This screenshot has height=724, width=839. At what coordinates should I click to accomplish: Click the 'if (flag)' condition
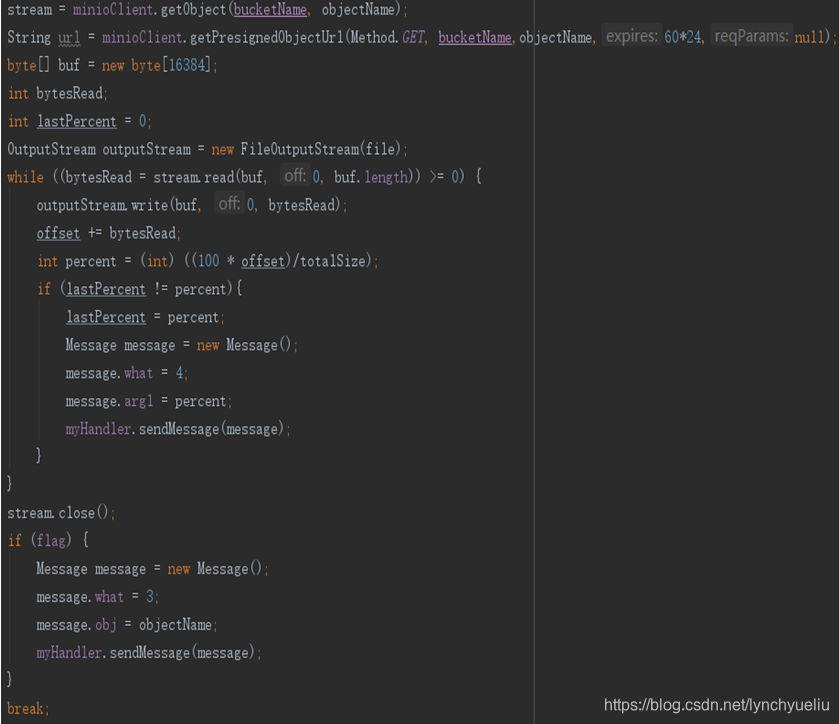[40, 540]
